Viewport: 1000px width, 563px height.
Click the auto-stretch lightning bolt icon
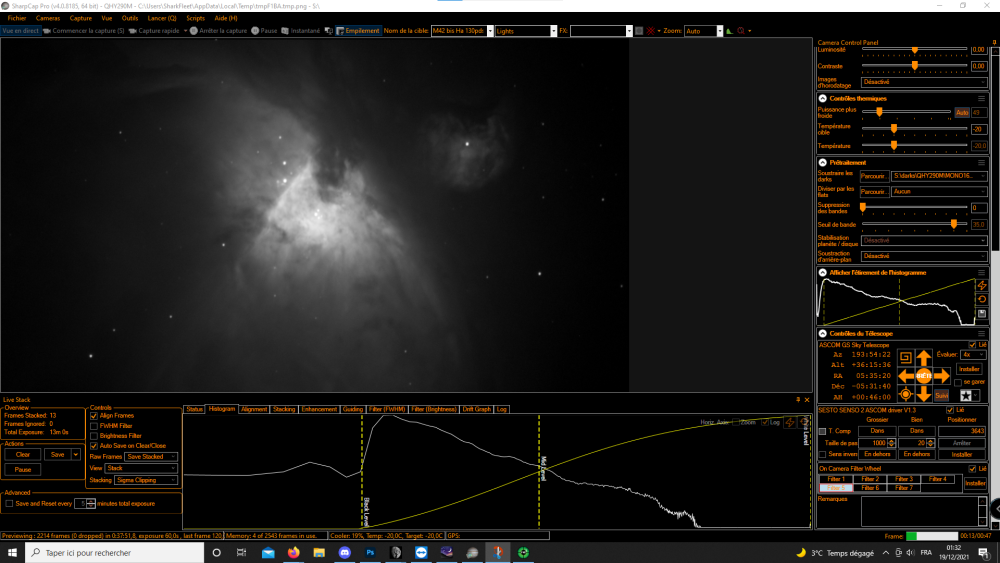pyautogui.click(x=982, y=285)
